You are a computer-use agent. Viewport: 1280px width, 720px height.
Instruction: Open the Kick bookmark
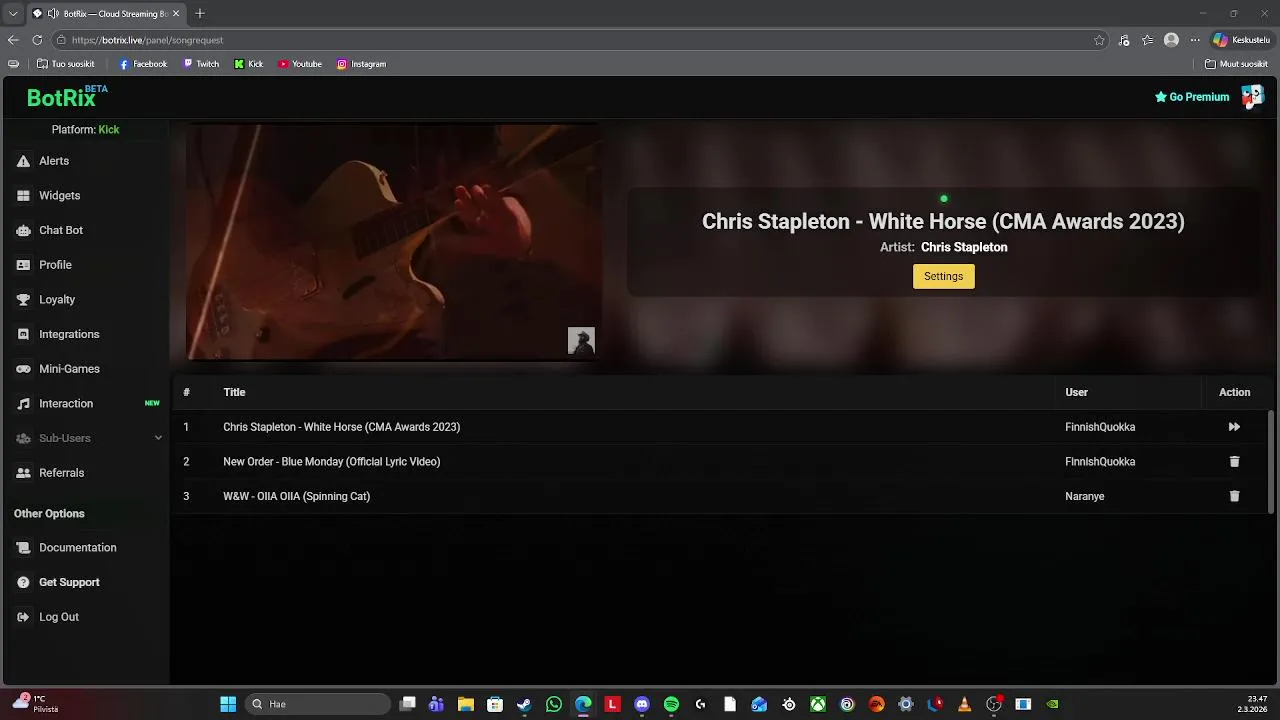pos(249,64)
